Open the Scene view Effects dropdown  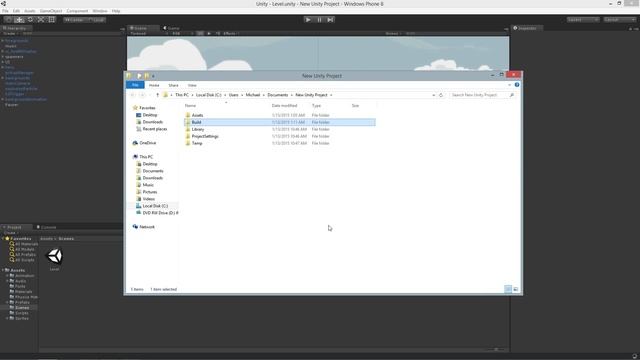tap(230, 33)
